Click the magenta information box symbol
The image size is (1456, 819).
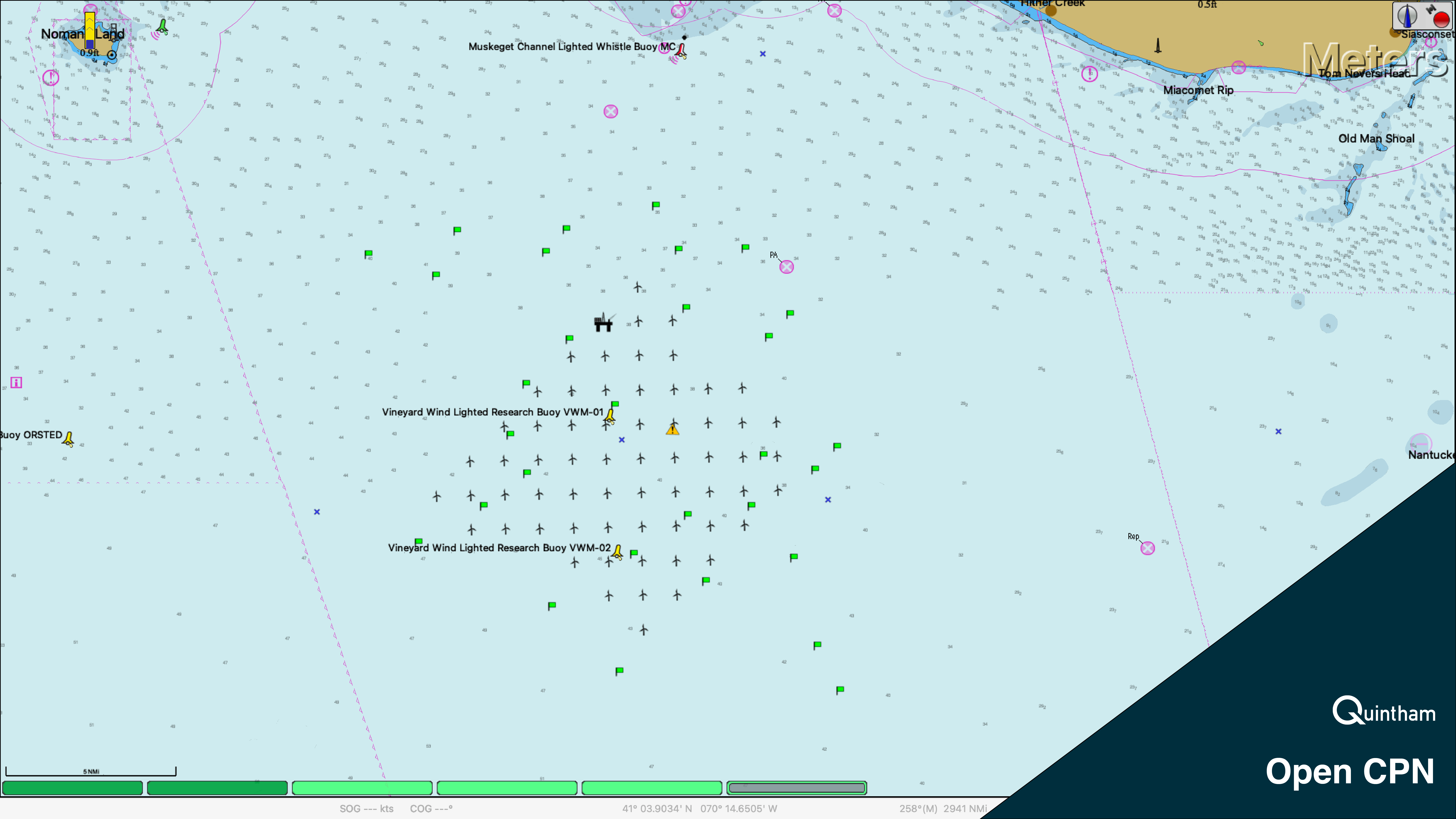coord(16,383)
